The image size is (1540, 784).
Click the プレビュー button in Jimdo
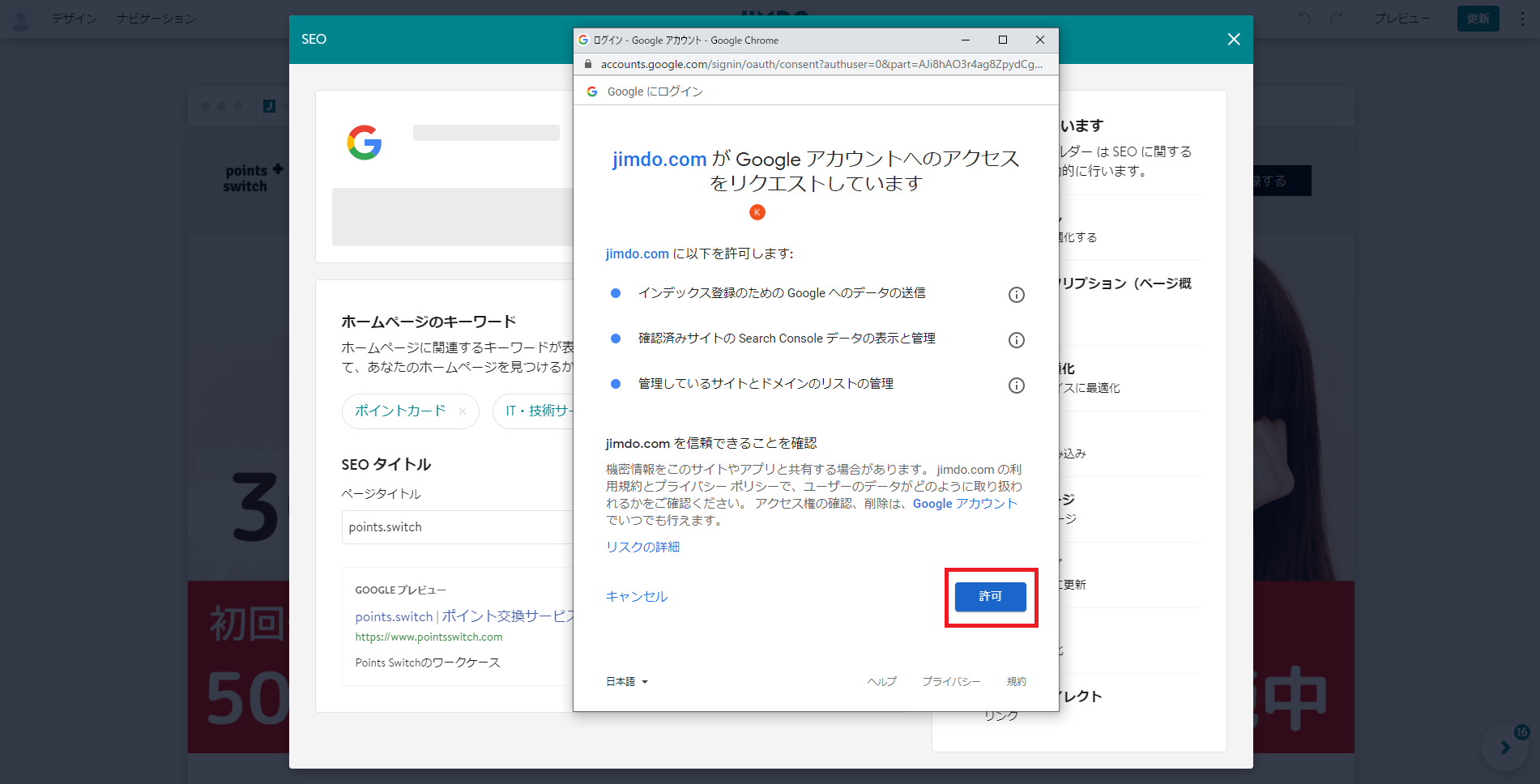1402,19
